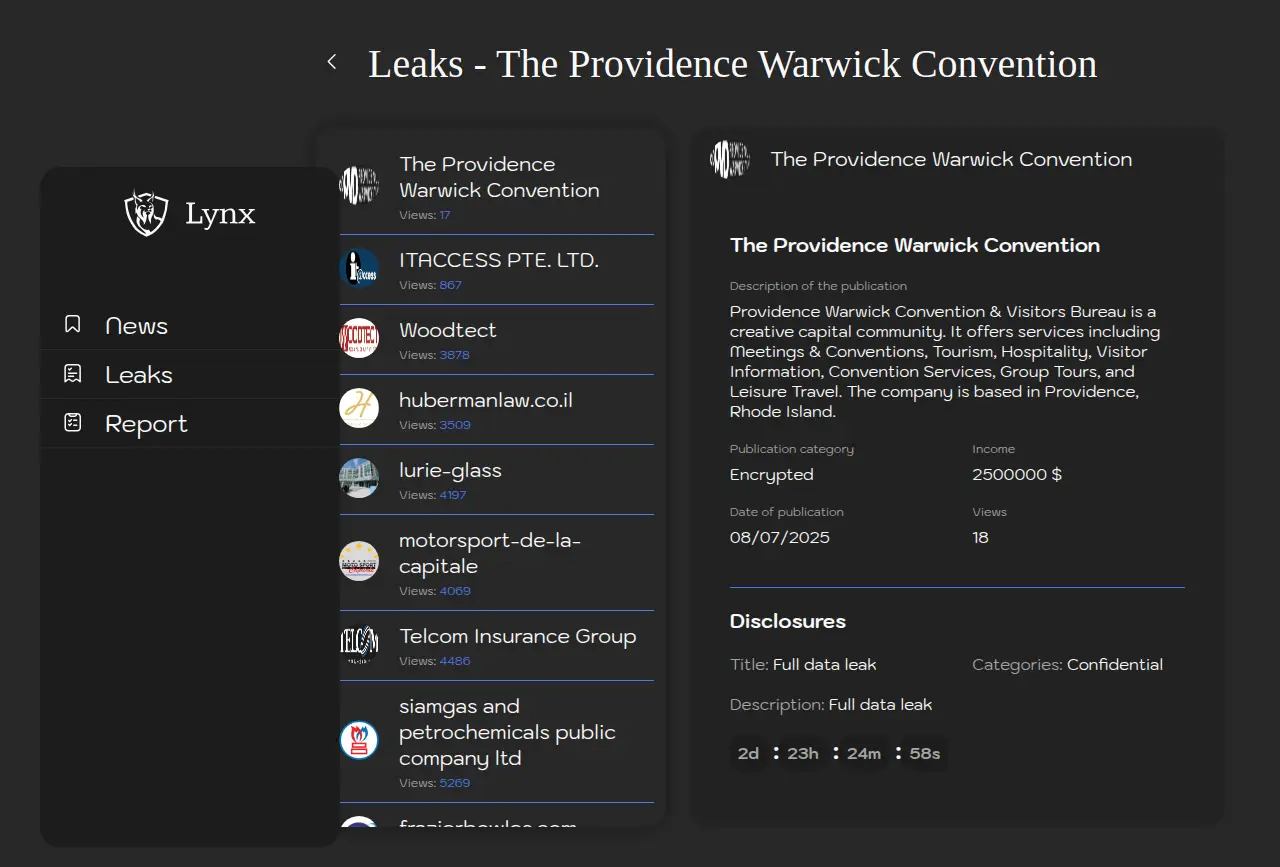
Task: Open the News menu item
Action: click(x=136, y=326)
